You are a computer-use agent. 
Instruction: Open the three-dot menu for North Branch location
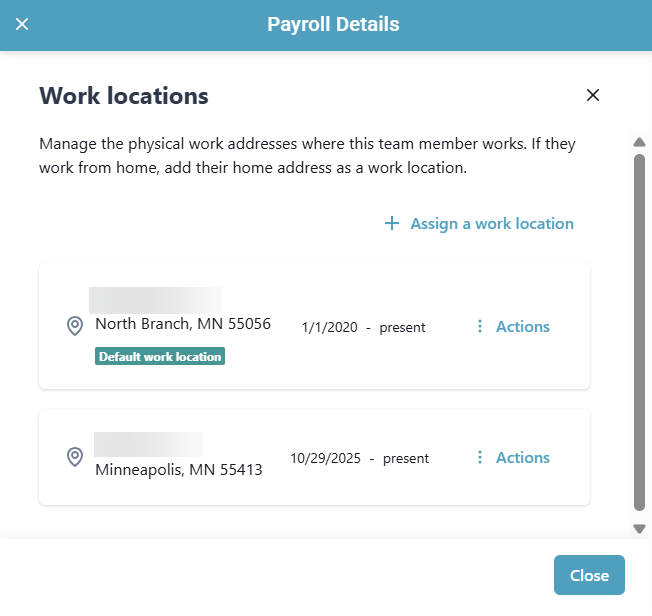[x=480, y=327]
